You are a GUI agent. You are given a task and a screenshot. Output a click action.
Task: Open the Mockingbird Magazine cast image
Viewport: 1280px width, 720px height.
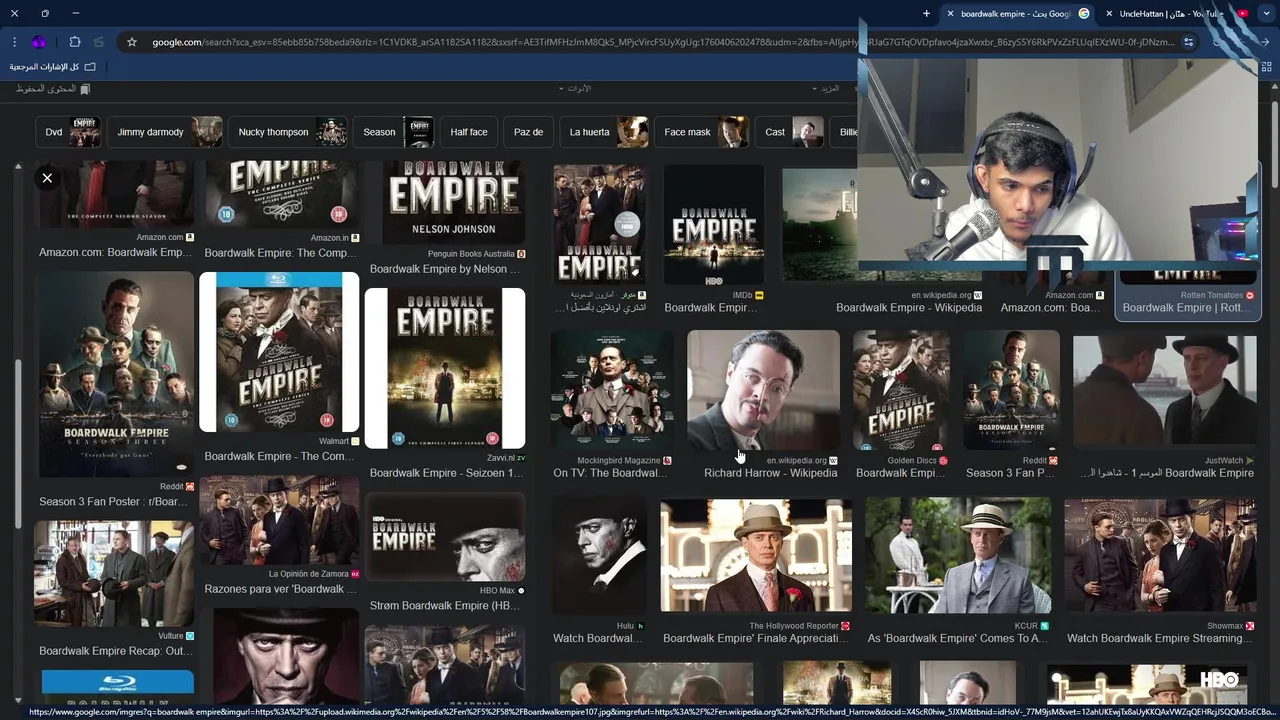point(612,390)
